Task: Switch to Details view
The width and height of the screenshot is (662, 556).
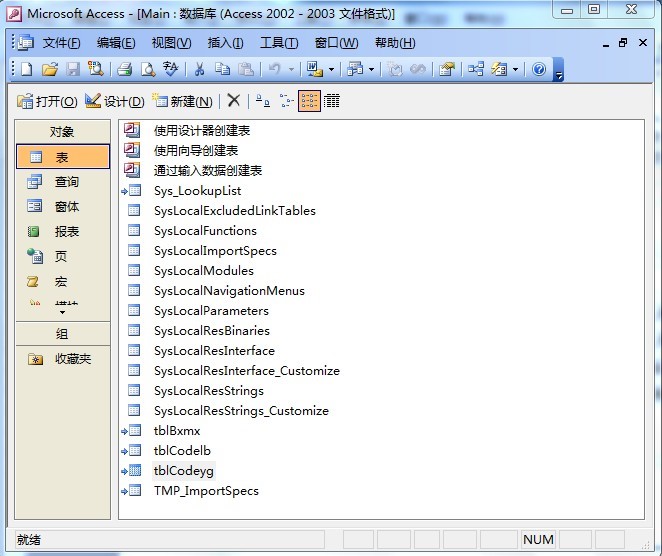Action: pyautogui.click(x=332, y=101)
